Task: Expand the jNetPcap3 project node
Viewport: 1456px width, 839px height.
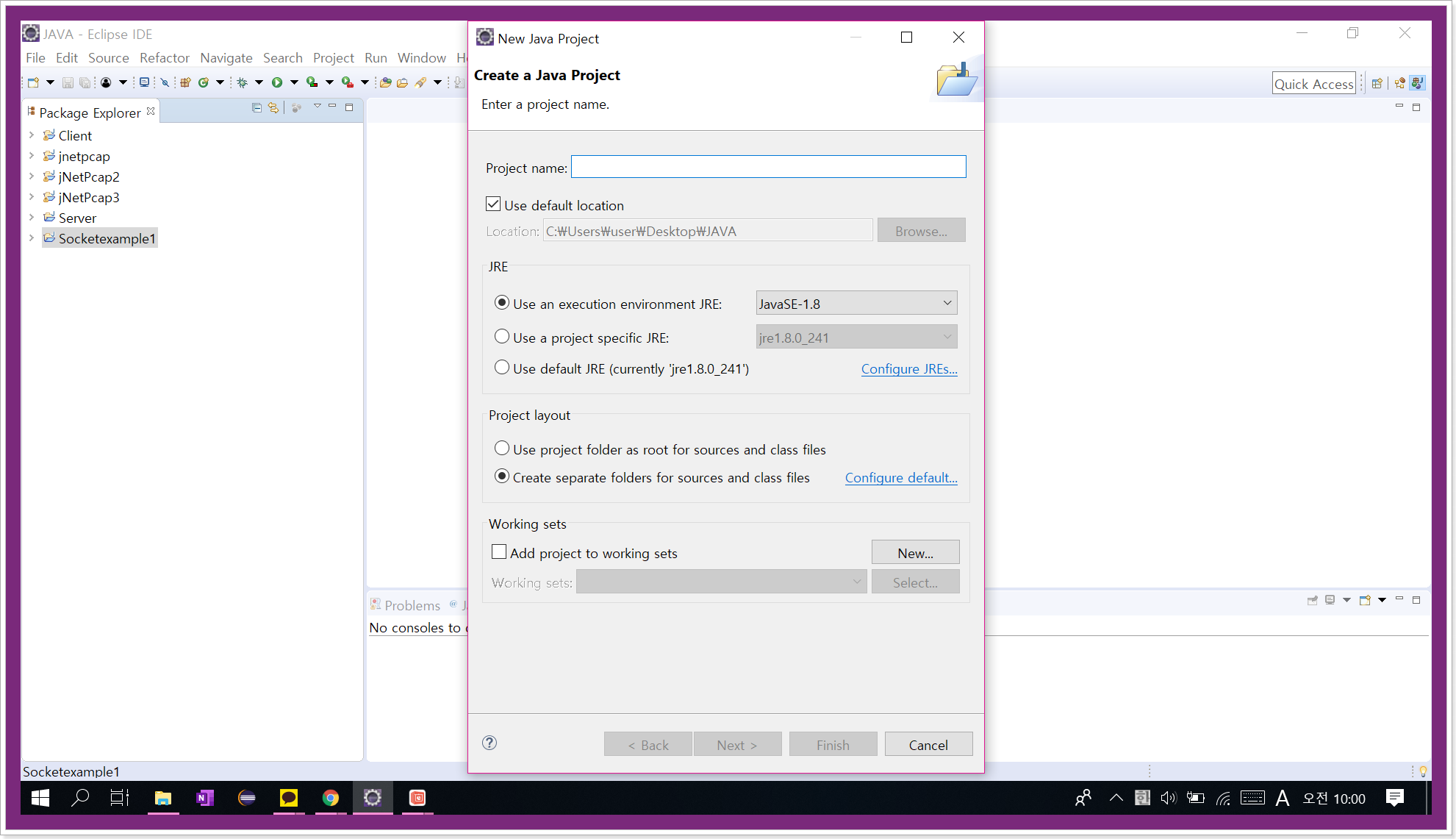Action: 32,197
